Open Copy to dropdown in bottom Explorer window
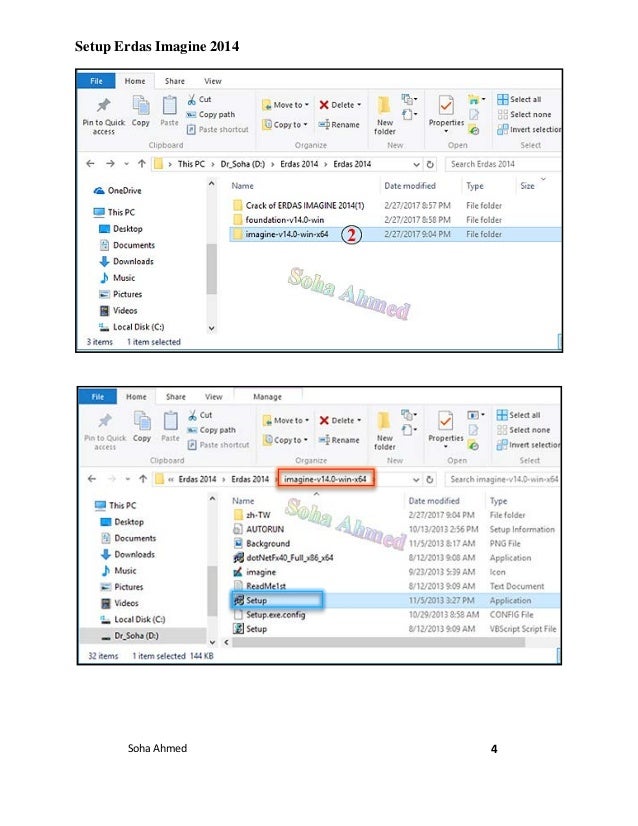Viewport: 638px width, 826px height. click(x=286, y=440)
